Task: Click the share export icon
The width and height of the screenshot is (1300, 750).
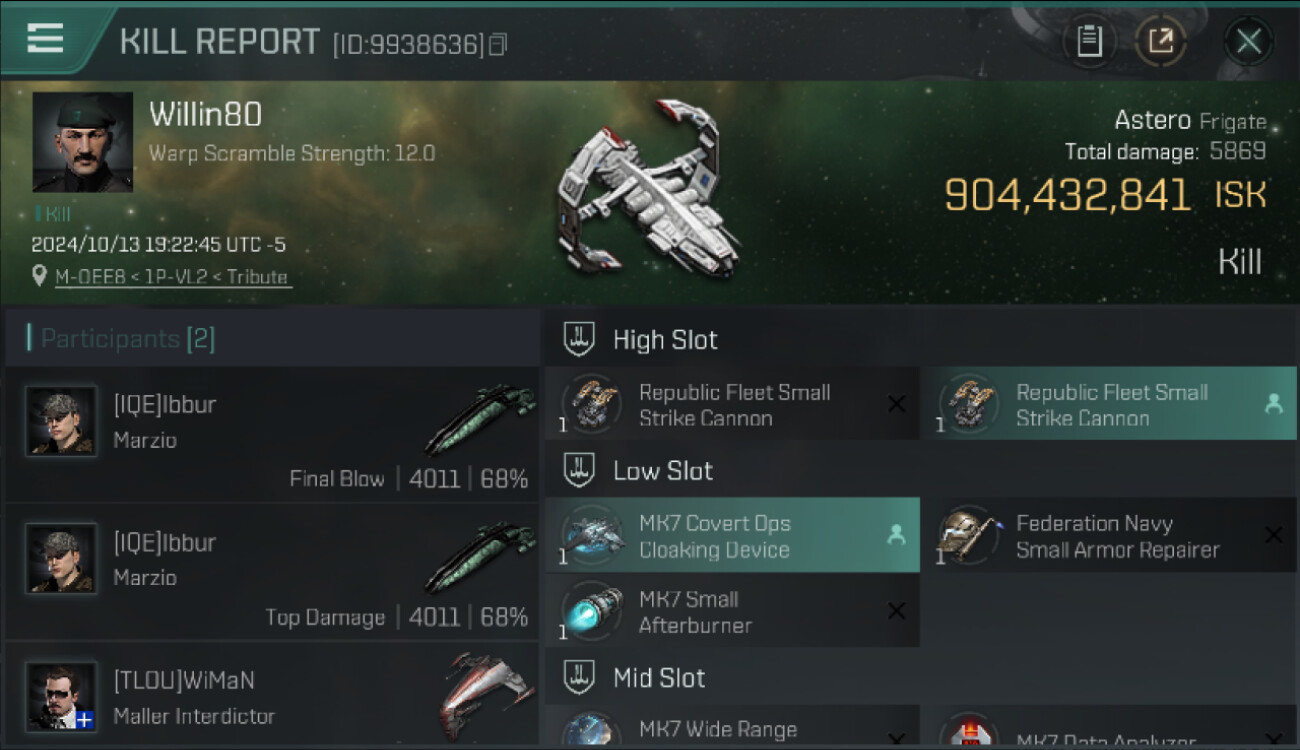Action: pyautogui.click(x=1160, y=41)
